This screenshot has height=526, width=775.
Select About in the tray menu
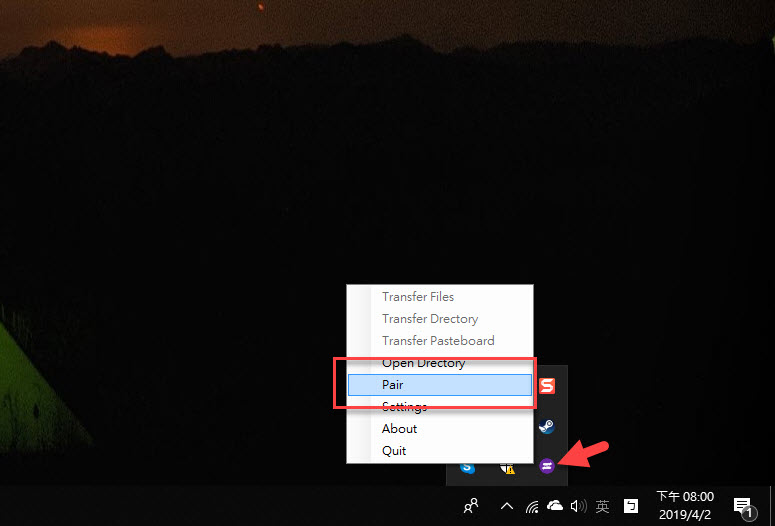point(439,429)
